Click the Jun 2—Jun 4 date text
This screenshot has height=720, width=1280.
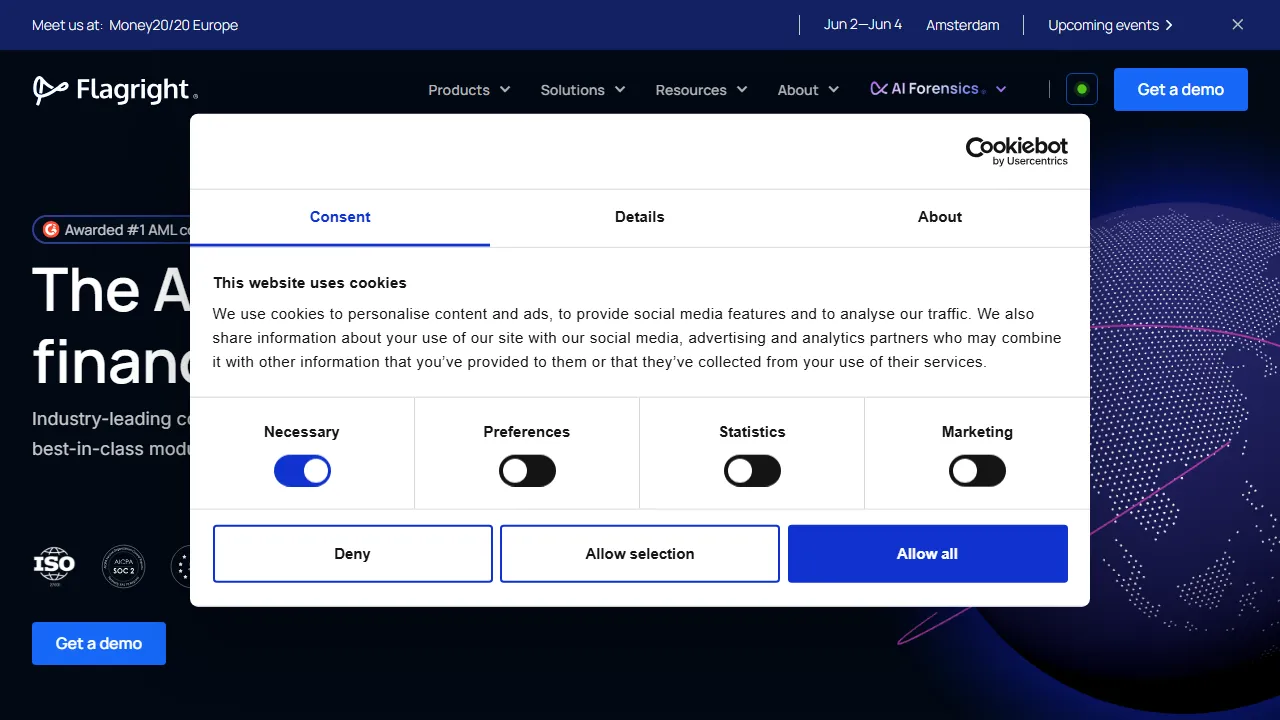coord(863,25)
